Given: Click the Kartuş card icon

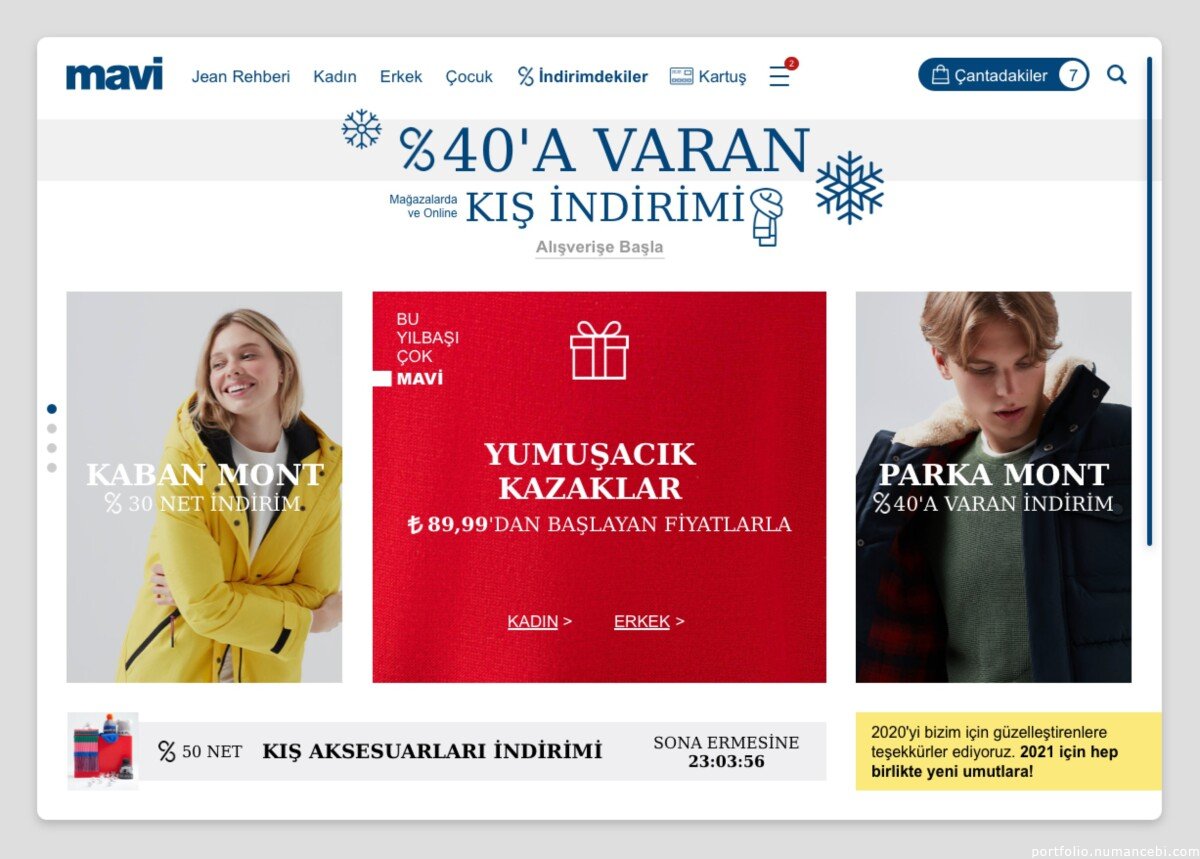Looking at the screenshot, I should click(x=681, y=76).
